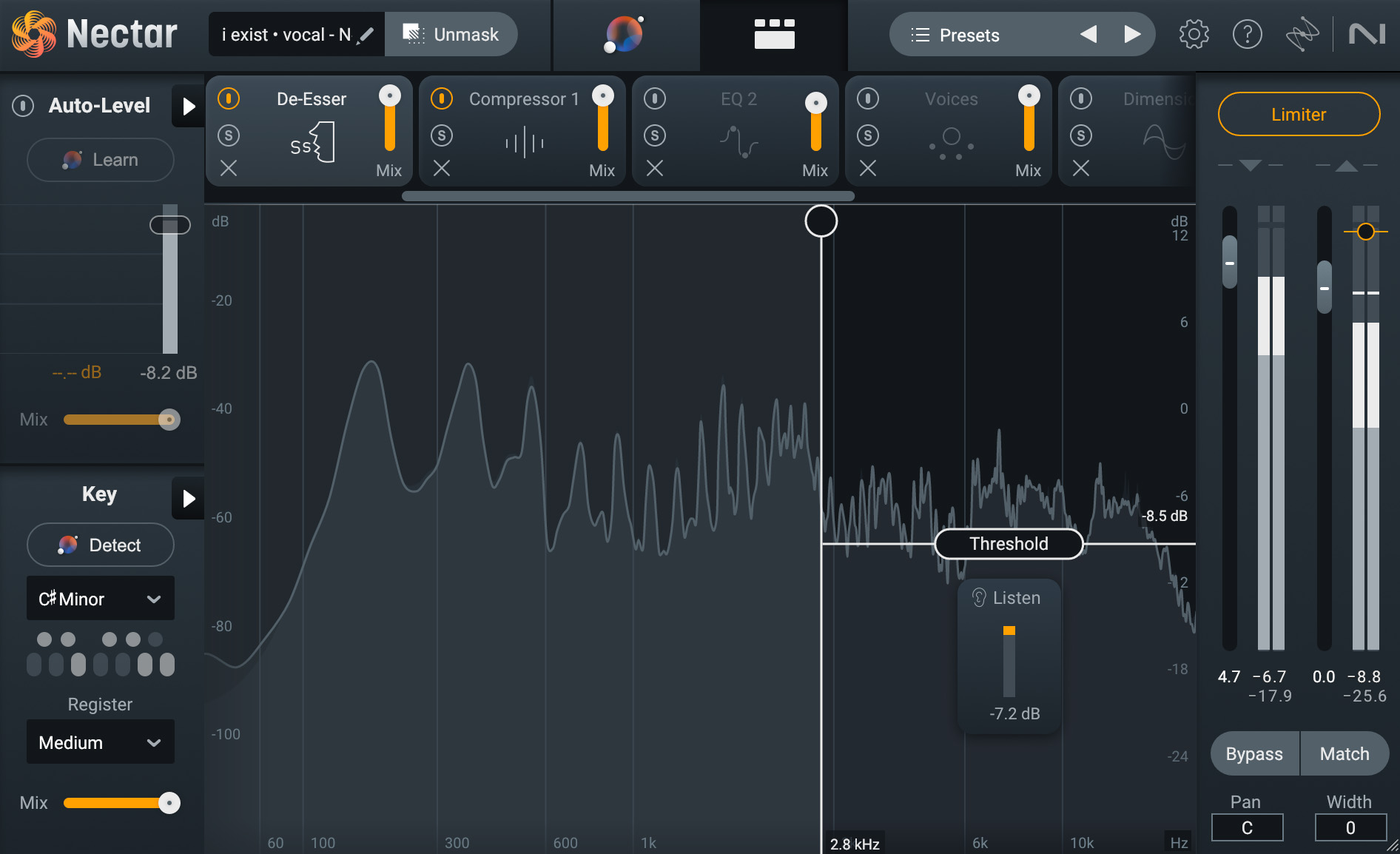Remove the Dimension module
Viewport: 1400px width, 854px height.
[x=1081, y=169]
